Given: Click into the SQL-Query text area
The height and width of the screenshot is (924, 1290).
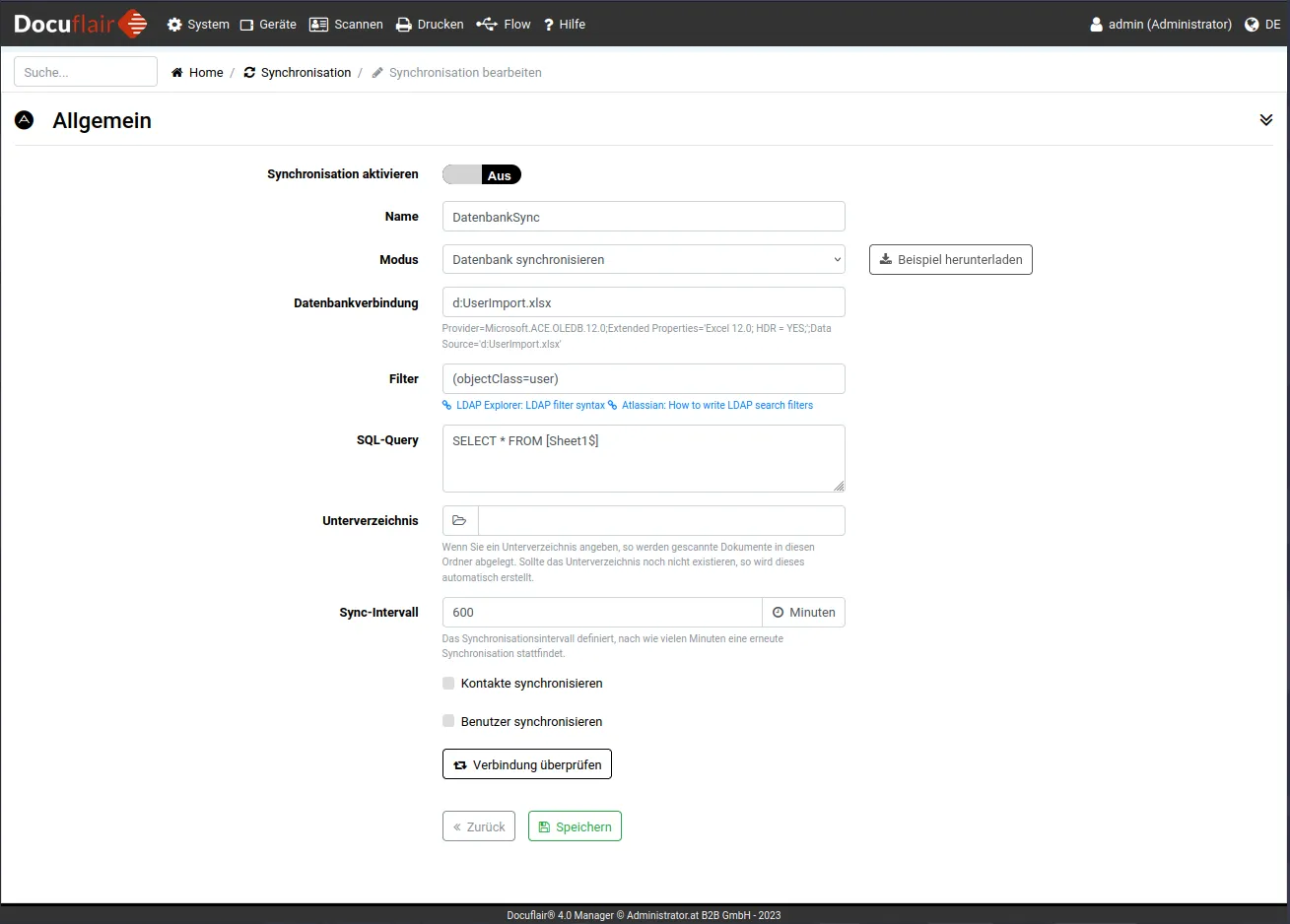Looking at the screenshot, I should click(643, 458).
